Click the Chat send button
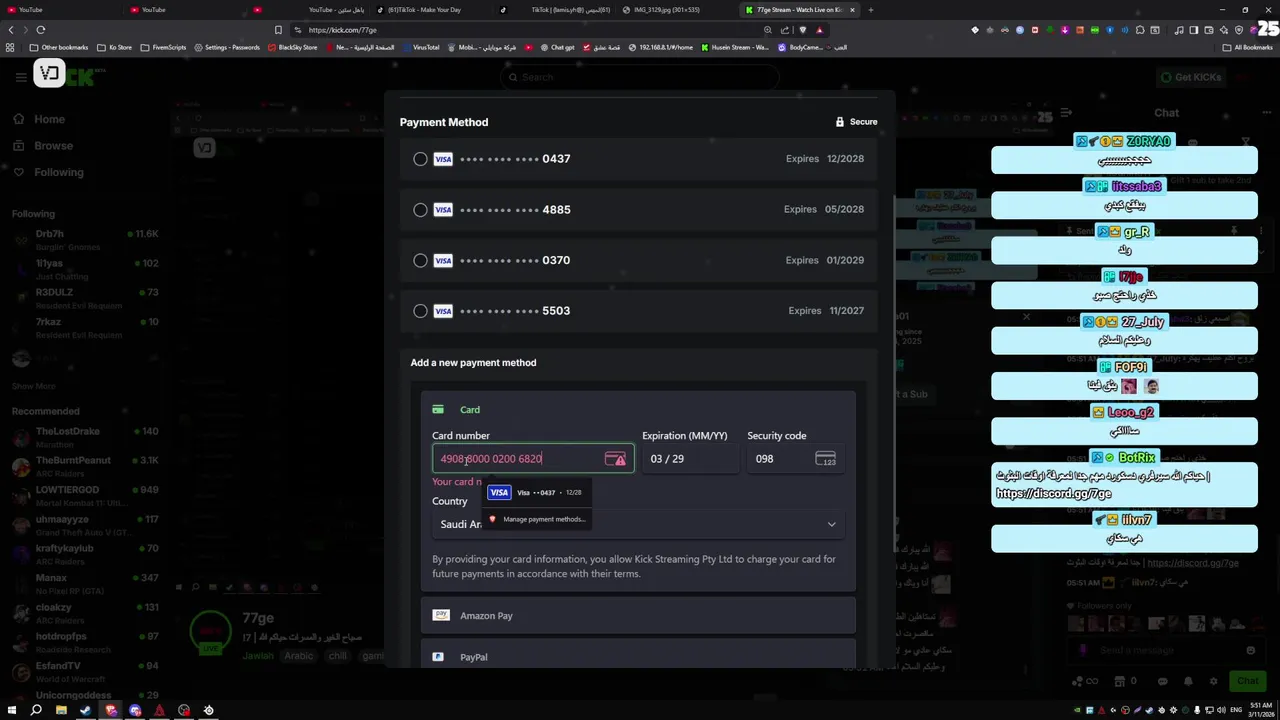The height and width of the screenshot is (720, 1280). coord(1247,681)
